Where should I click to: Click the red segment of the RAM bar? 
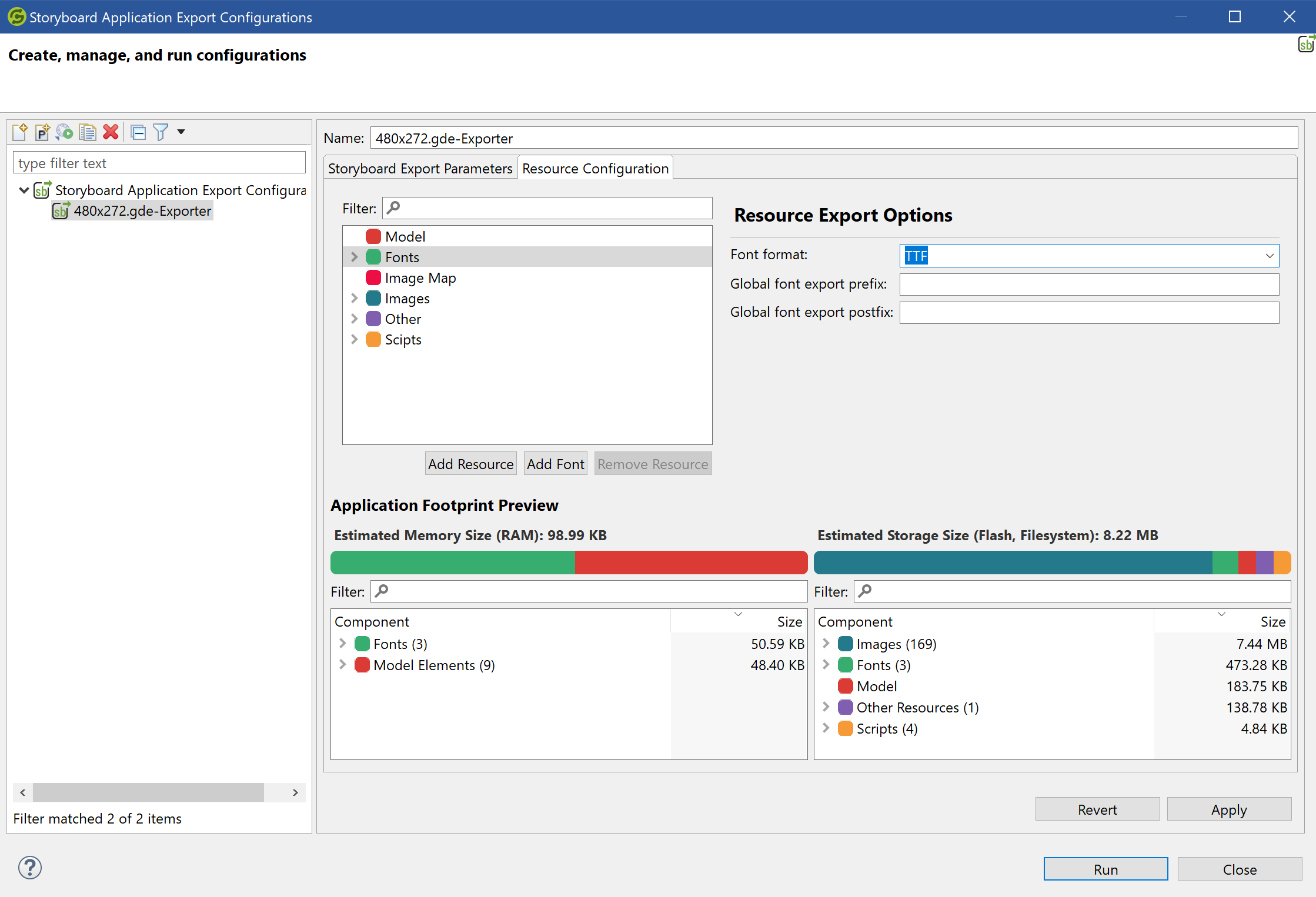coord(691,563)
